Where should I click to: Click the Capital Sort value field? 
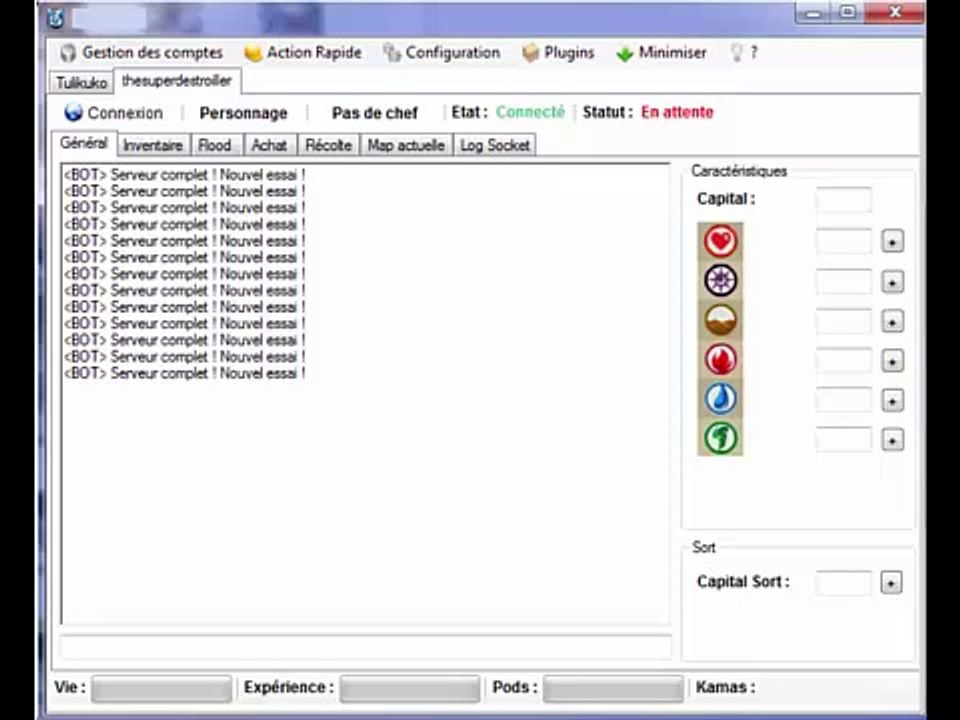pyautogui.click(x=844, y=583)
